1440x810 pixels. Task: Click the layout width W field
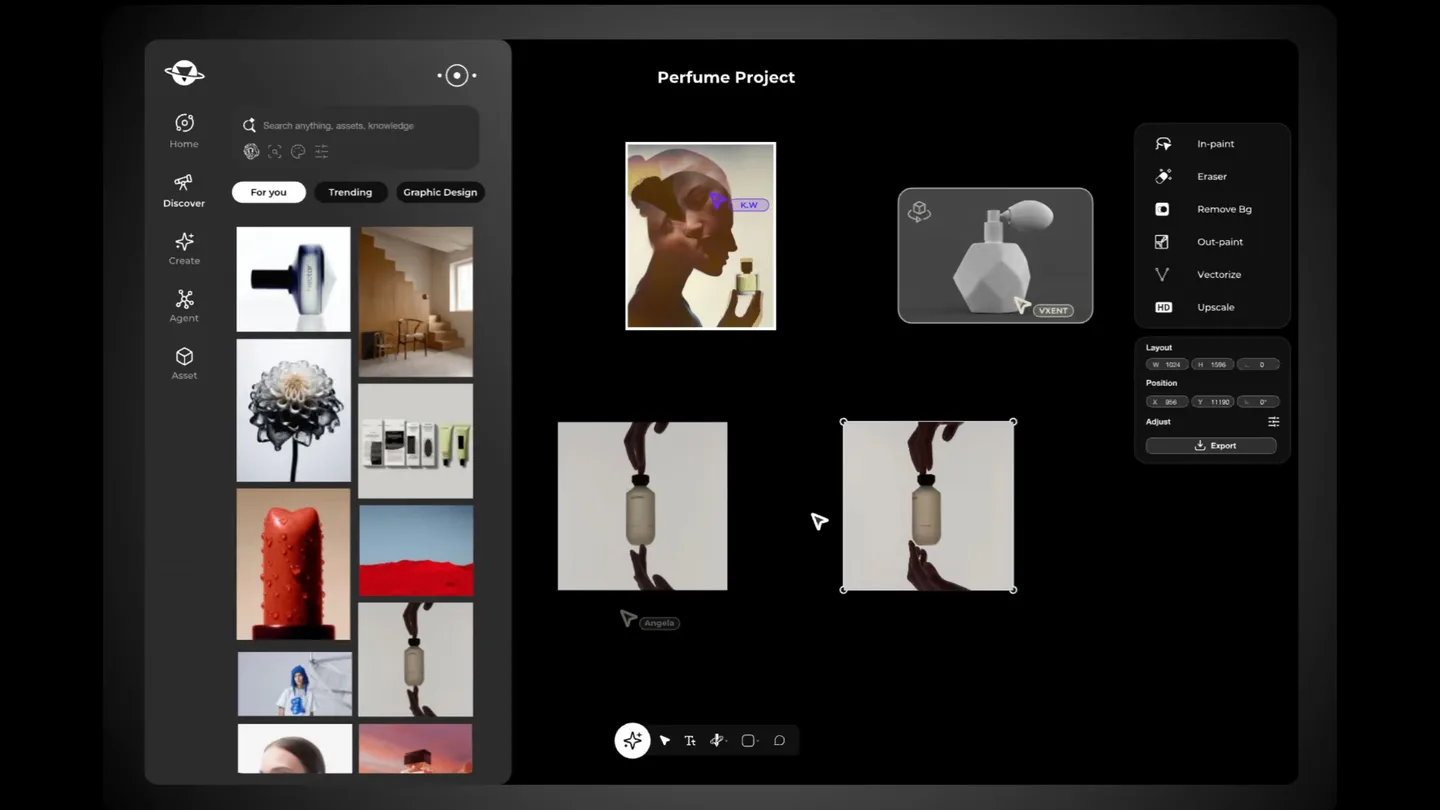pyautogui.click(x=1167, y=365)
